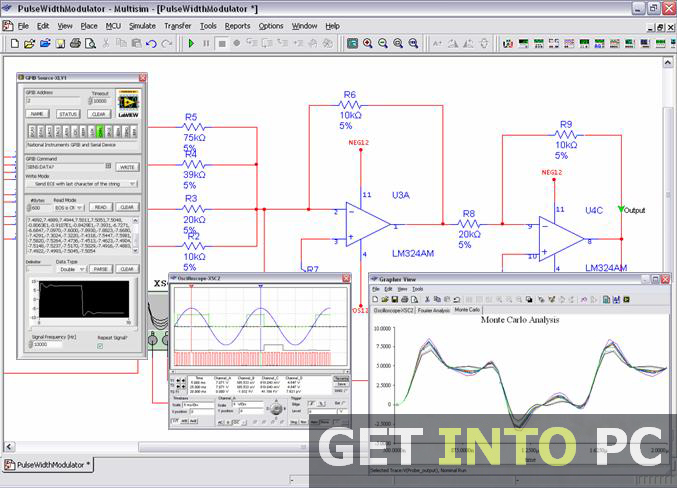This screenshot has height=488, width=677.
Task: Click Export to Excel icon in Grapher View
Action: pos(607,299)
